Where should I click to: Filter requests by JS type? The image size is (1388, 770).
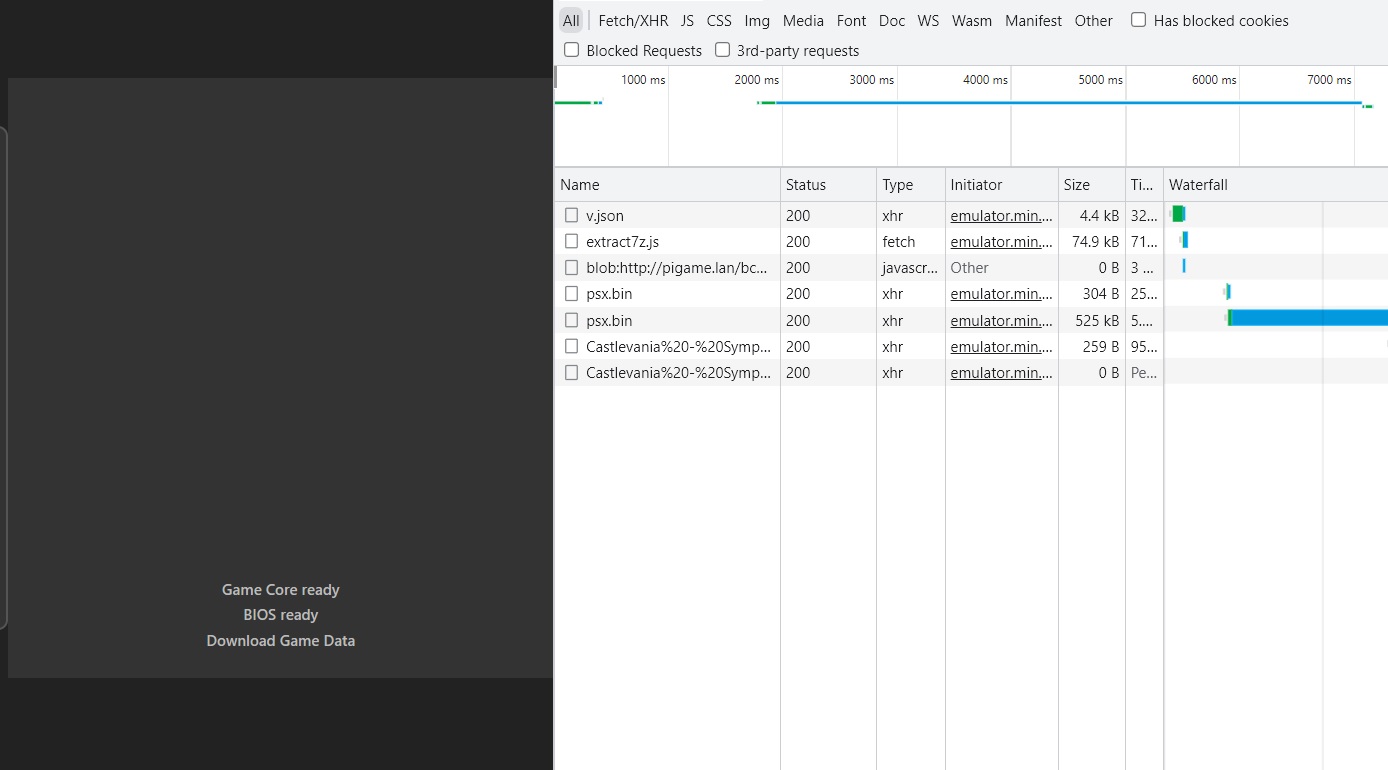pos(687,20)
